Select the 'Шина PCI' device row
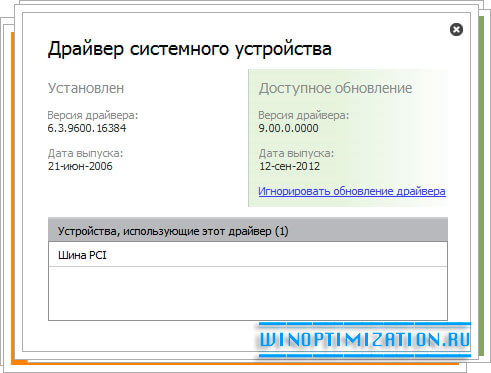Image resolution: width=491 pixels, height=373 pixels. [248, 255]
